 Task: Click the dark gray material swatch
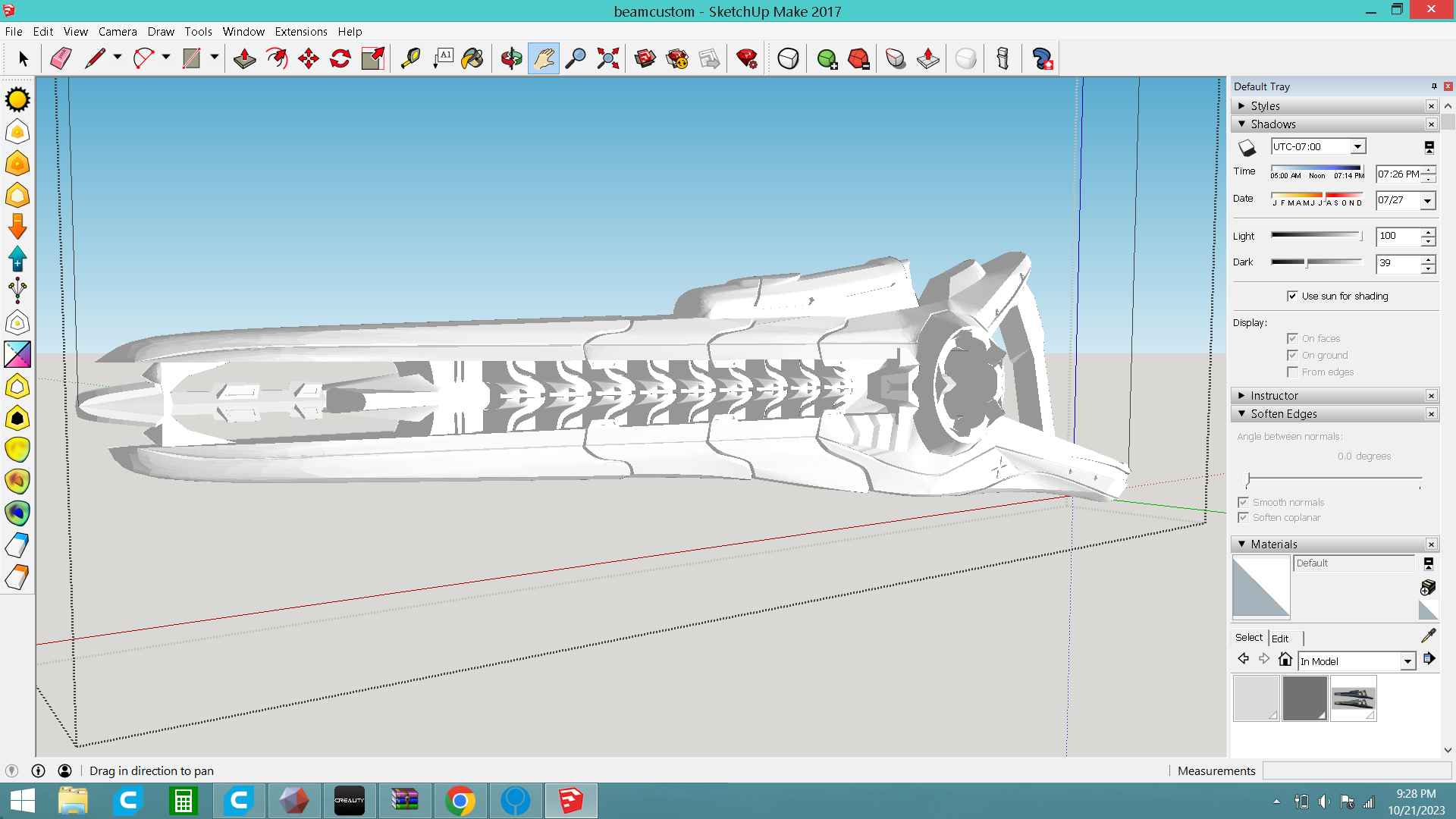[x=1304, y=698]
